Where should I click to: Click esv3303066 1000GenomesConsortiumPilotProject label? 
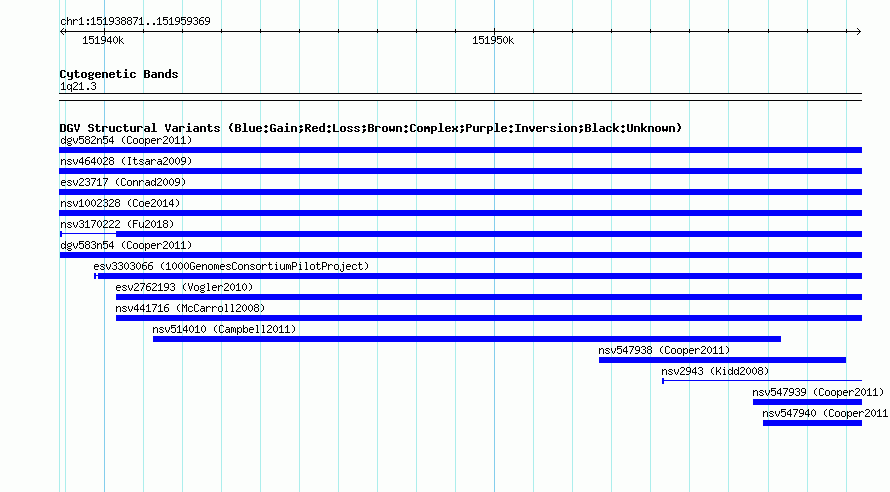click(x=231, y=266)
